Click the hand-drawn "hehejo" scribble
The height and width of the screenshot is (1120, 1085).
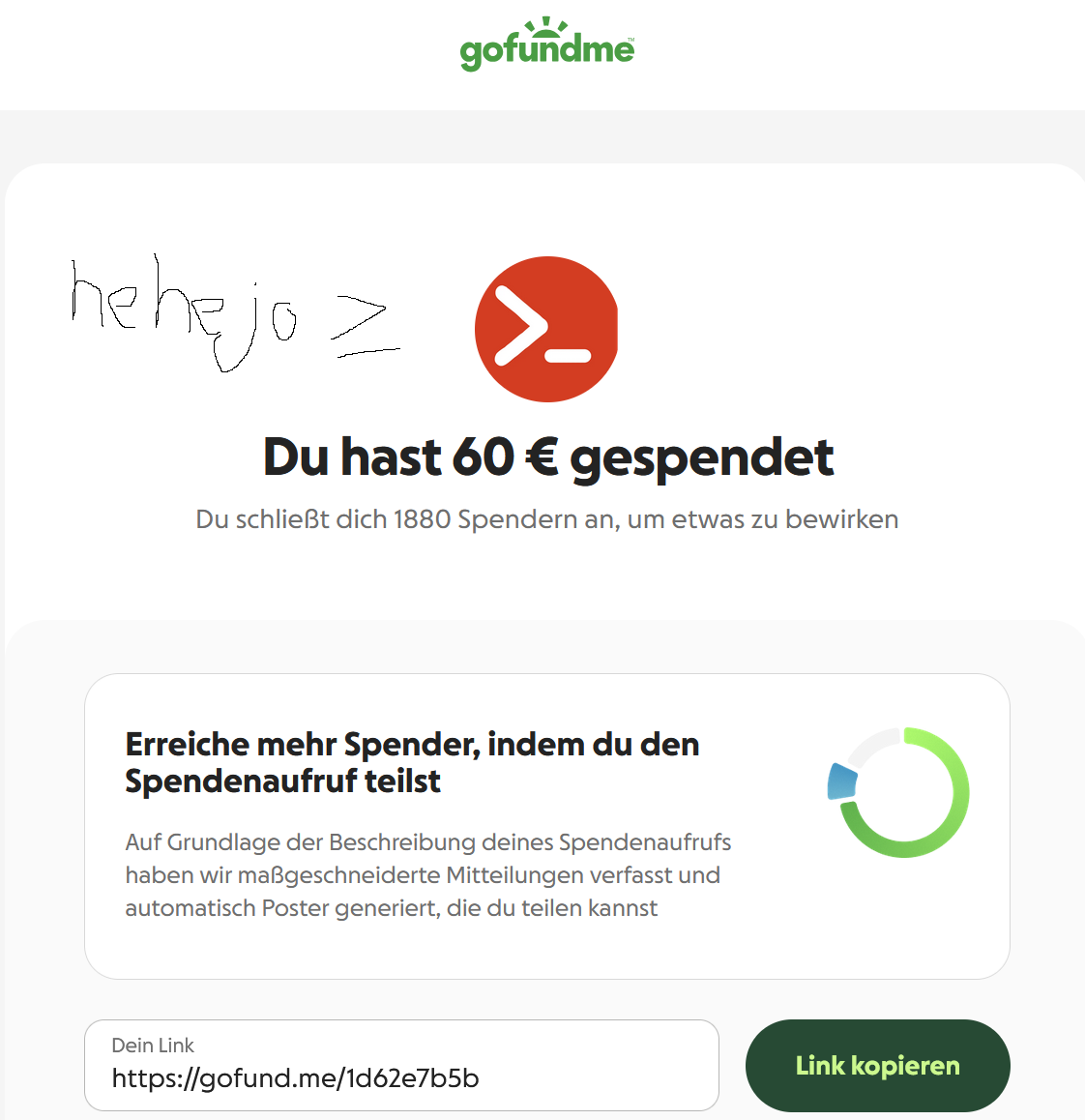(x=184, y=312)
